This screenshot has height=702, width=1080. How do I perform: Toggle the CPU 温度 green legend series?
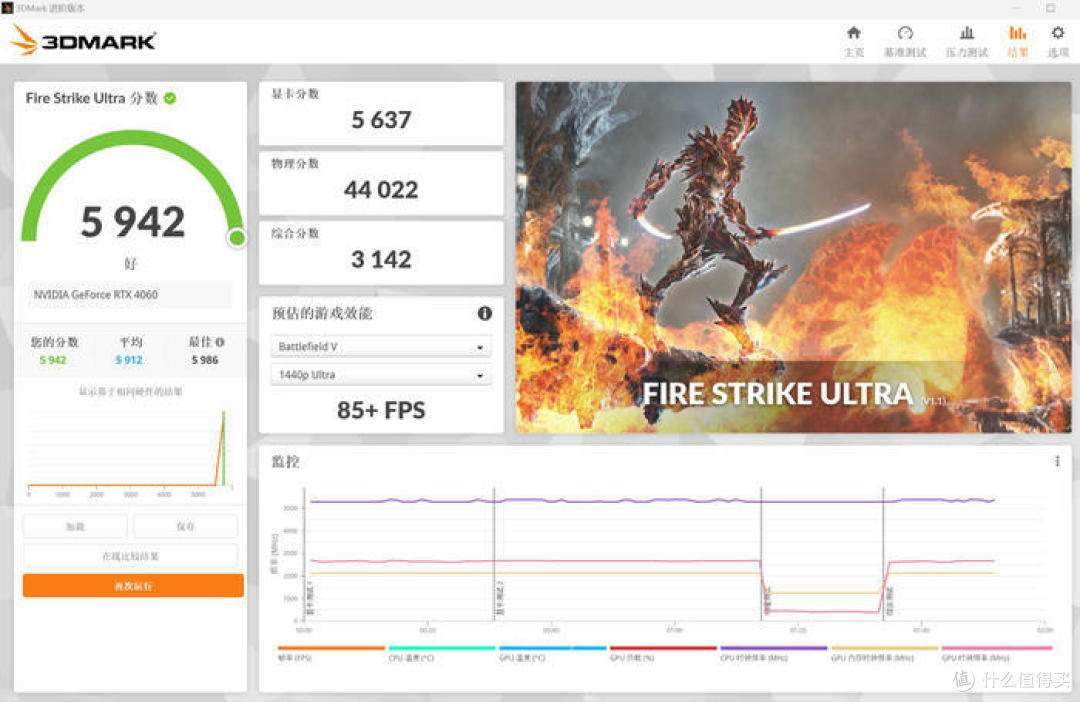tap(442, 653)
